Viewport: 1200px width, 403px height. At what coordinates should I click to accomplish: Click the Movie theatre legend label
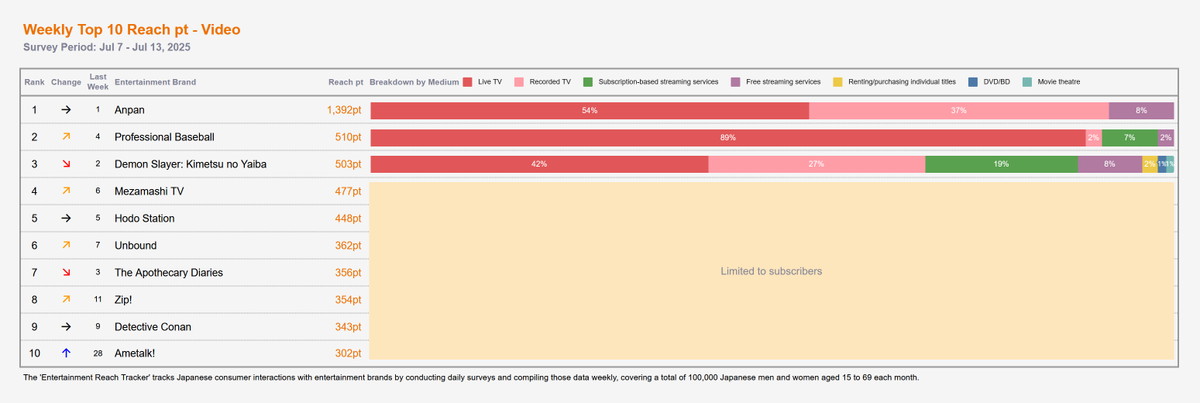[1059, 82]
